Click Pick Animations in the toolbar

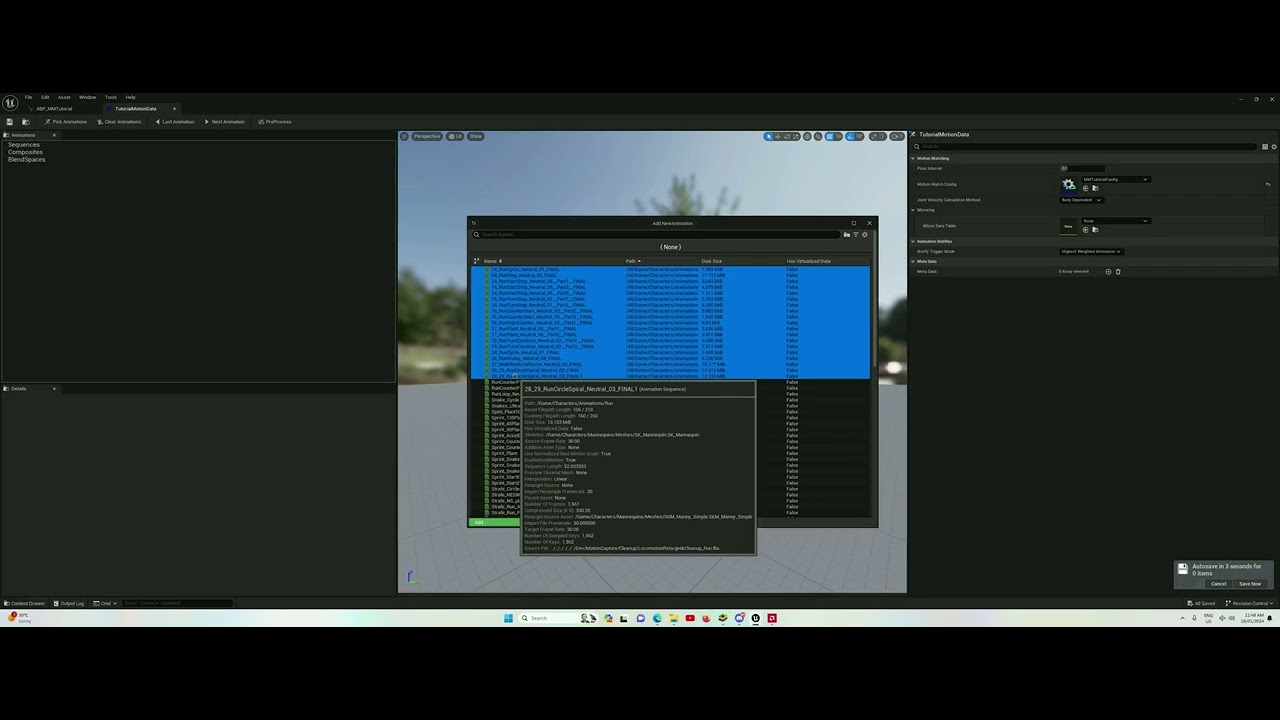pyautogui.click(x=65, y=122)
